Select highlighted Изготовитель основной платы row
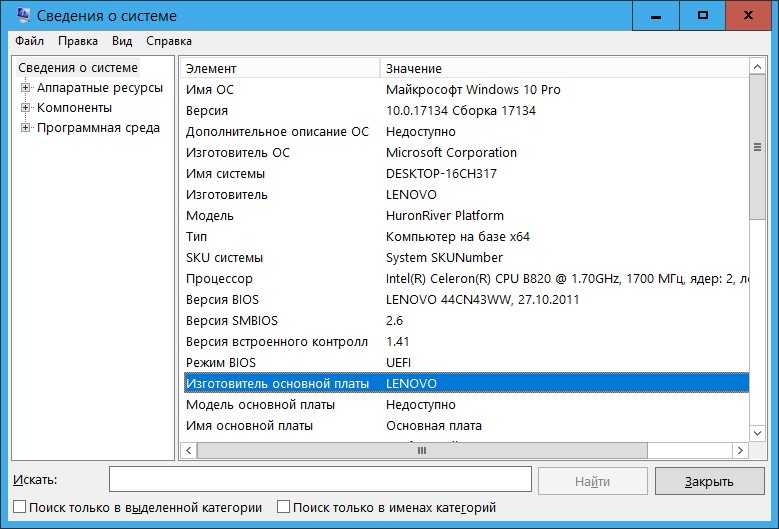 (466, 383)
